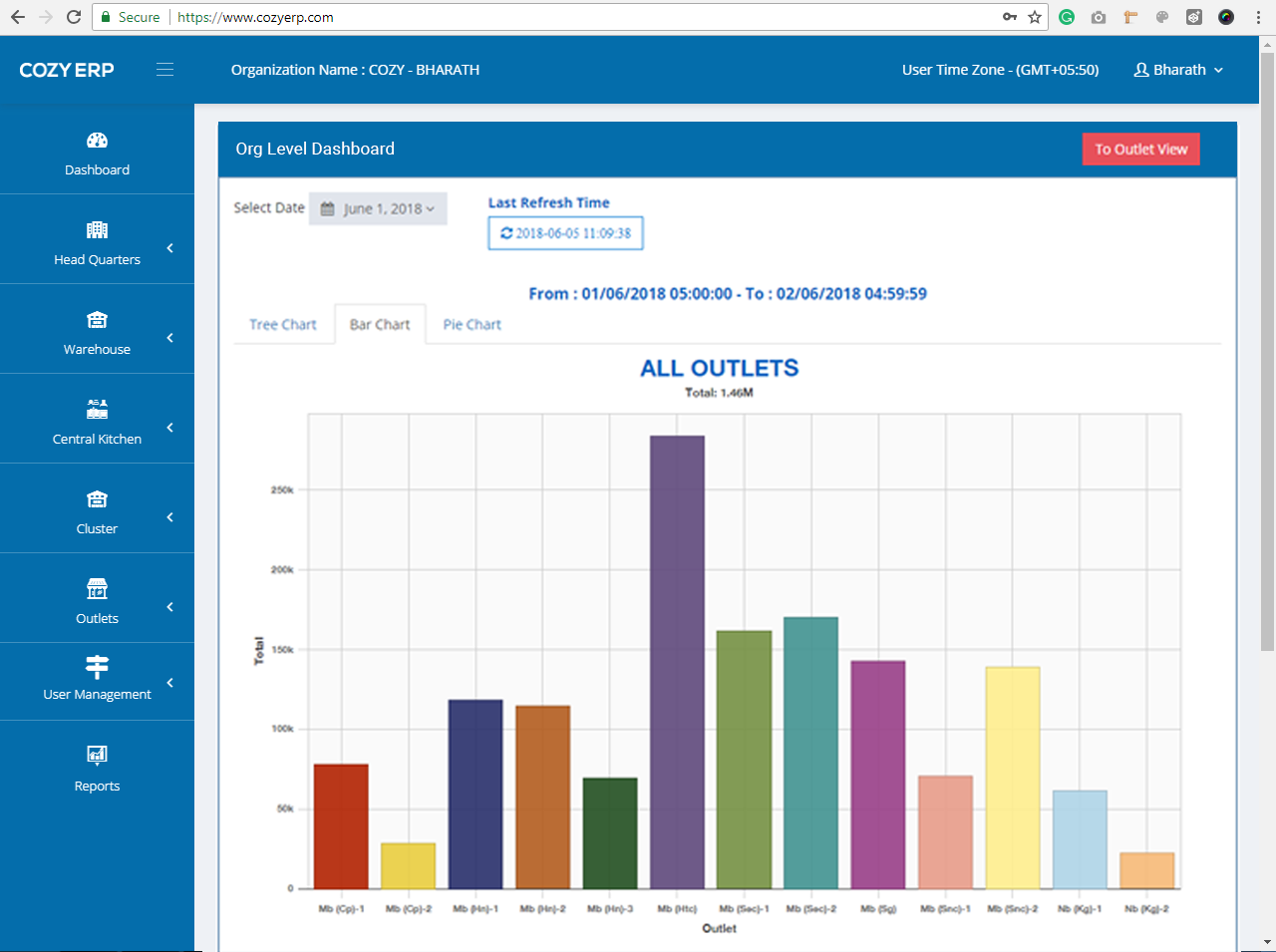Click the Org Level Dashboard heading
Image resolution: width=1276 pixels, height=952 pixels.
(315, 149)
